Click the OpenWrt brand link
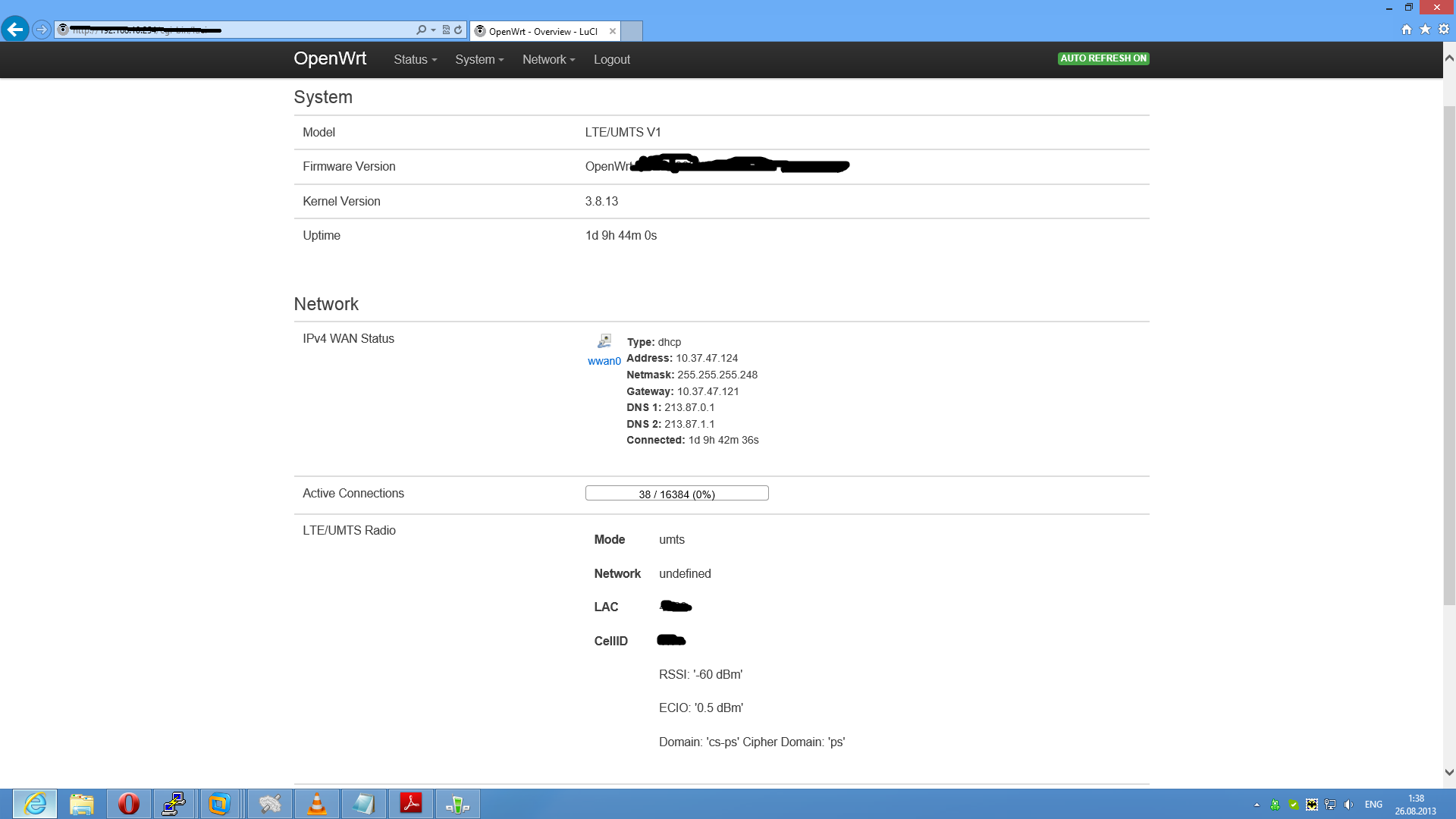Viewport: 1456px width, 819px height. (x=330, y=59)
